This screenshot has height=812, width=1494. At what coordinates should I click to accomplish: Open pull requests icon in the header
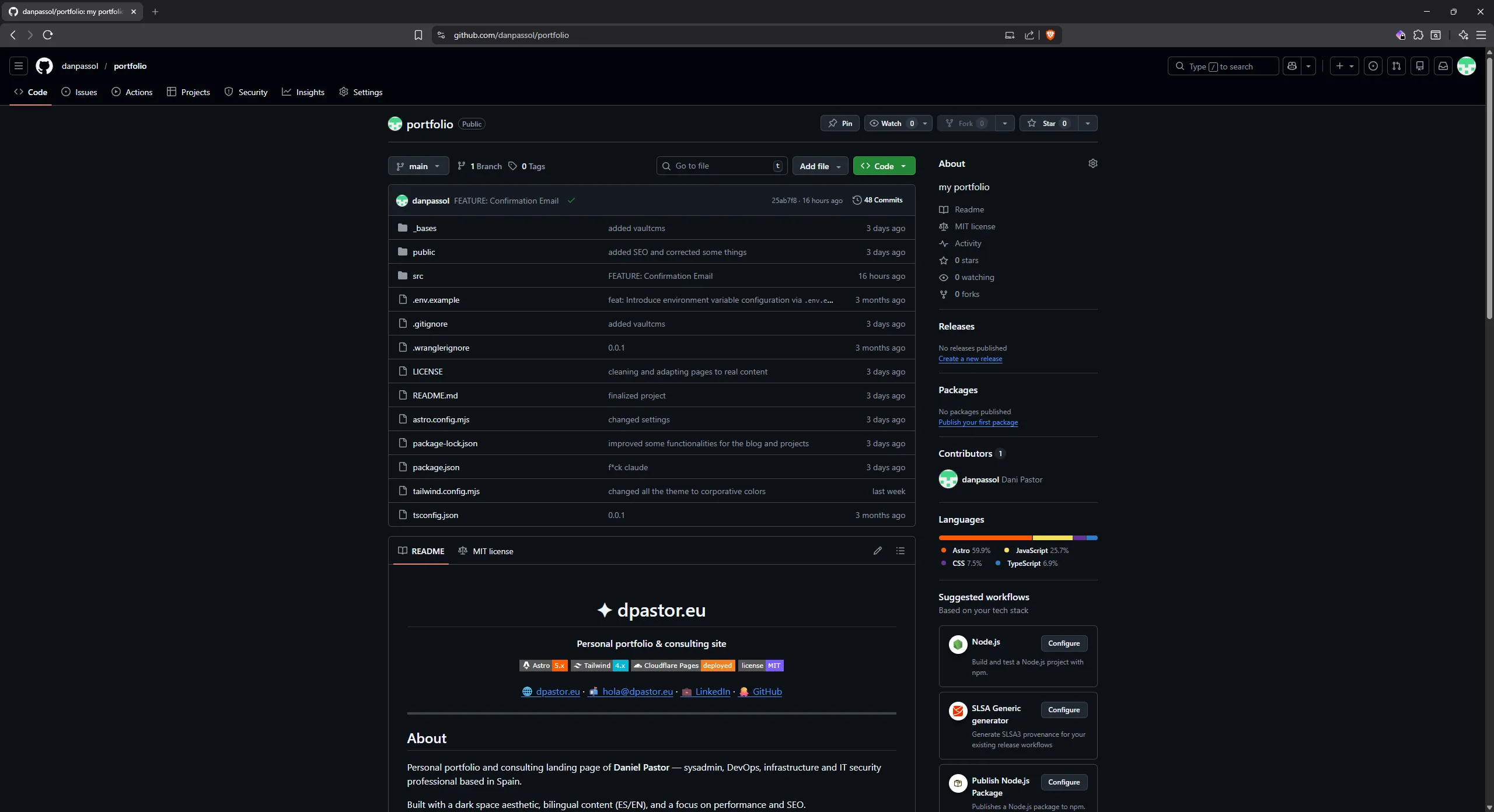(1397, 66)
